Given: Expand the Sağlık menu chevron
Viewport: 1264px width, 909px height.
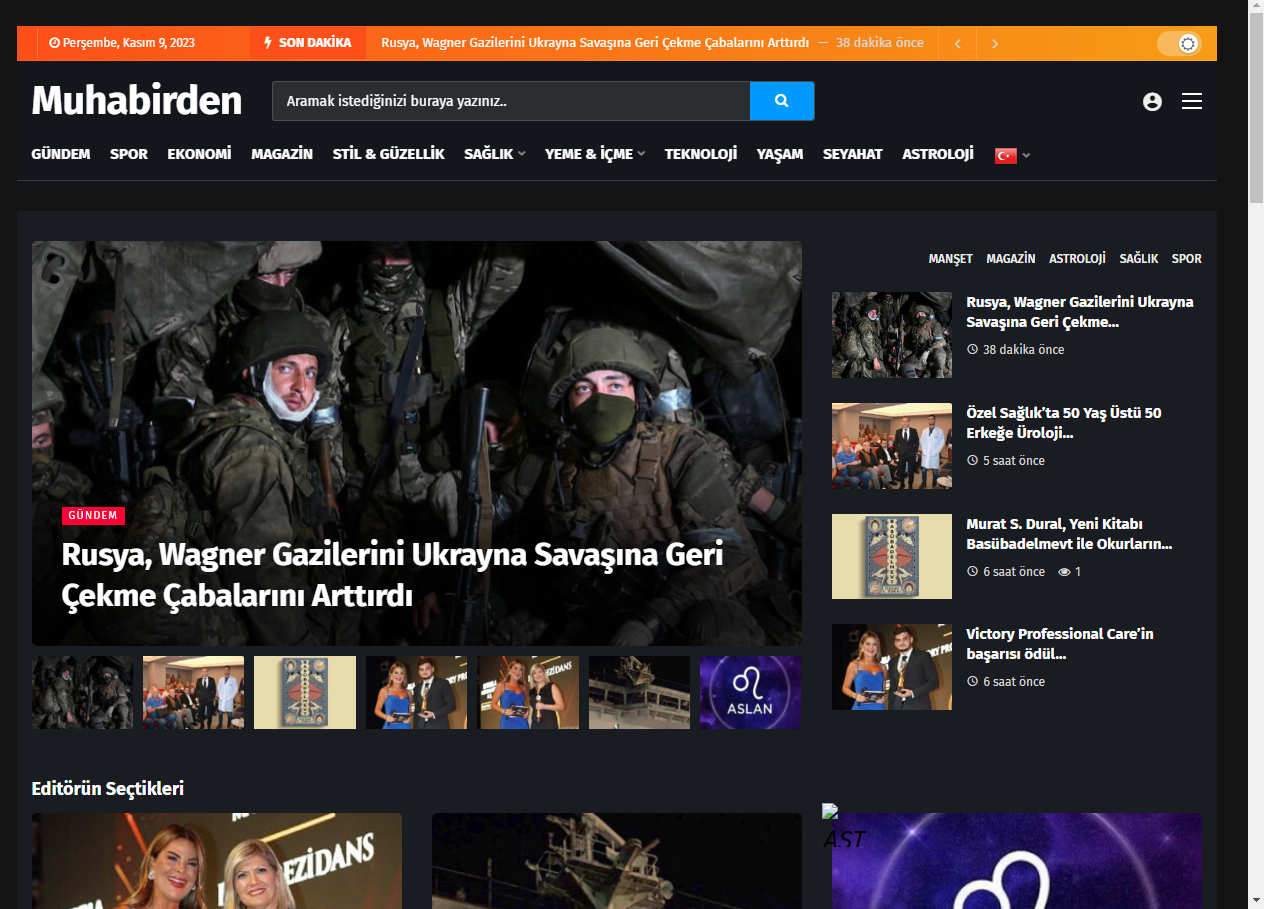Looking at the screenshot, I should (522, 154).
